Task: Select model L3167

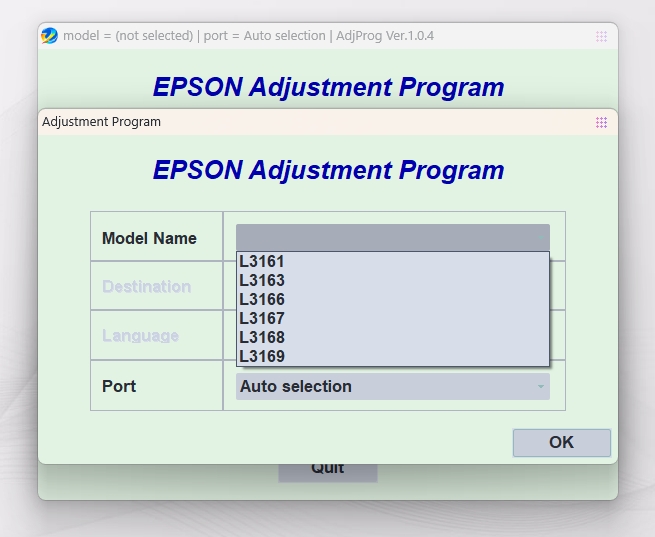Action: [x=393, y=319]
